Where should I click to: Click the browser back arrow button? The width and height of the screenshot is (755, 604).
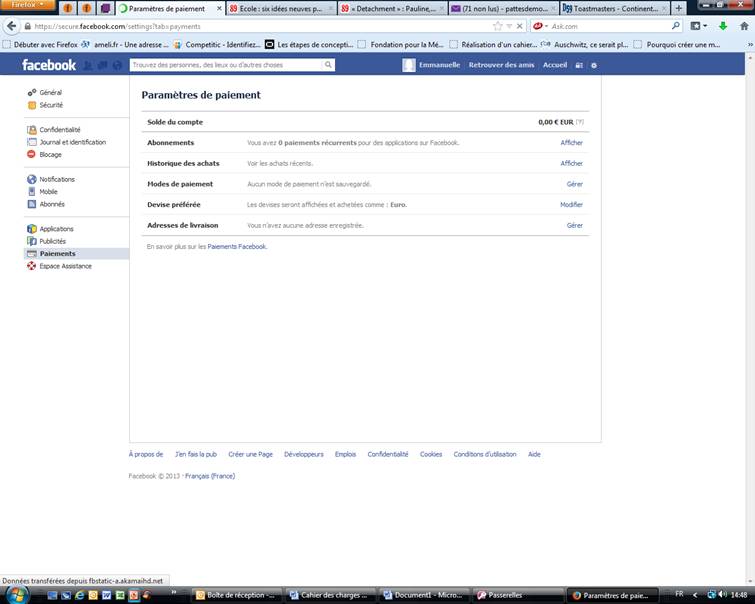[x=11, y=26]
